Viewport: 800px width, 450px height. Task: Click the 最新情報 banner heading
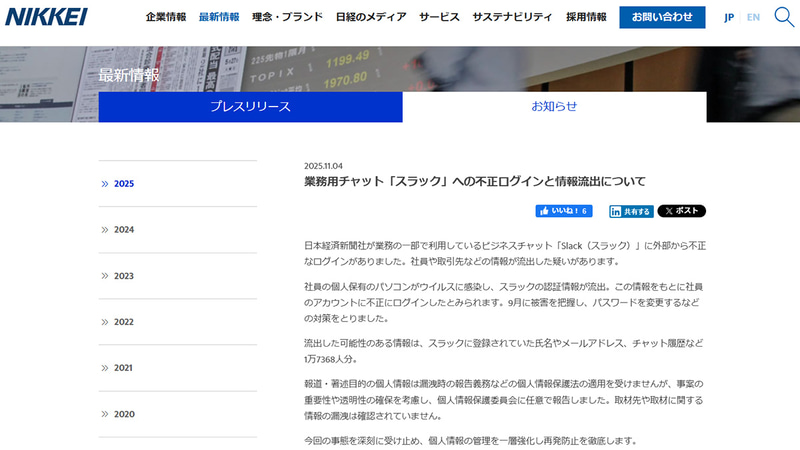tap(129, 76)
